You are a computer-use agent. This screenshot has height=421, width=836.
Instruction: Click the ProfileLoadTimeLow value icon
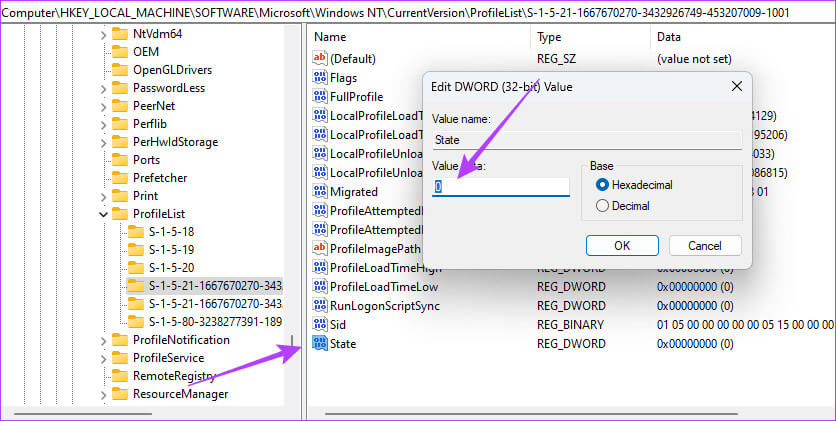320,287
